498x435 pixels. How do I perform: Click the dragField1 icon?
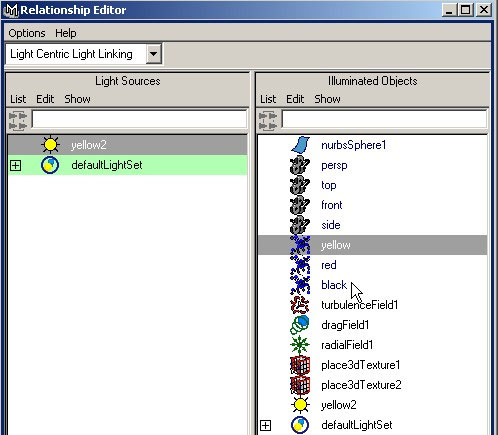(300, 325)
